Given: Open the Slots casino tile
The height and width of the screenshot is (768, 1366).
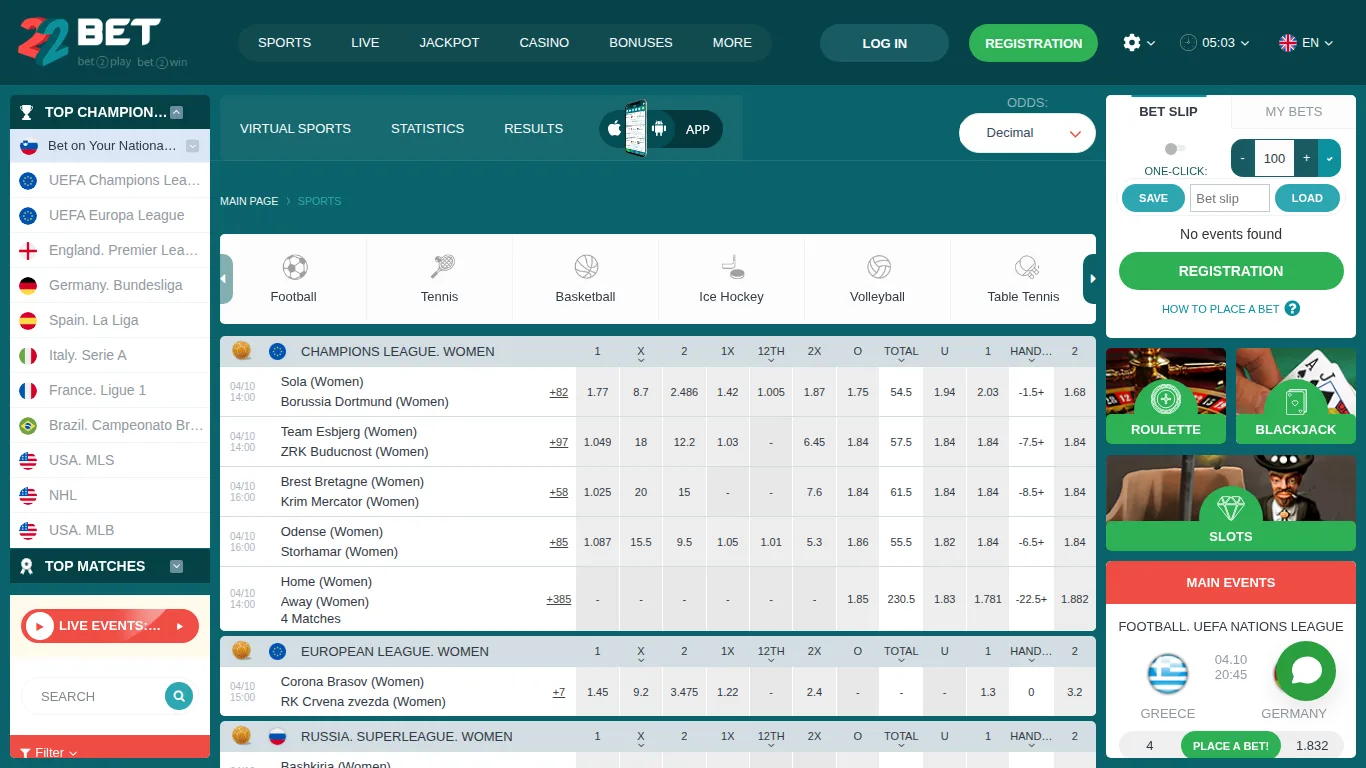Looking at the screenshot, I should point(1231,503).
